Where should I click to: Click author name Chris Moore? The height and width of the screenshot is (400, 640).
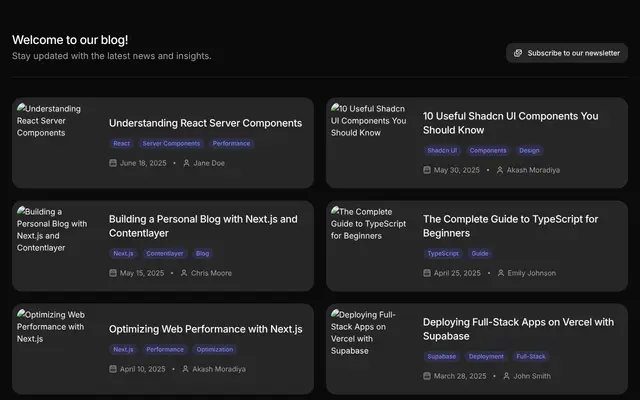click(x=211, y=273)
